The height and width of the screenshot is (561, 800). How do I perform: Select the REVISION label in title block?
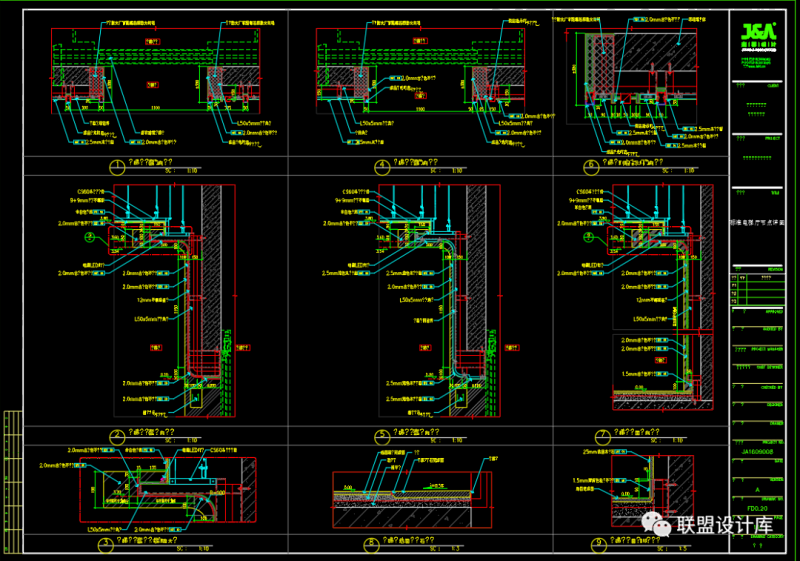[x=774, y=270]
